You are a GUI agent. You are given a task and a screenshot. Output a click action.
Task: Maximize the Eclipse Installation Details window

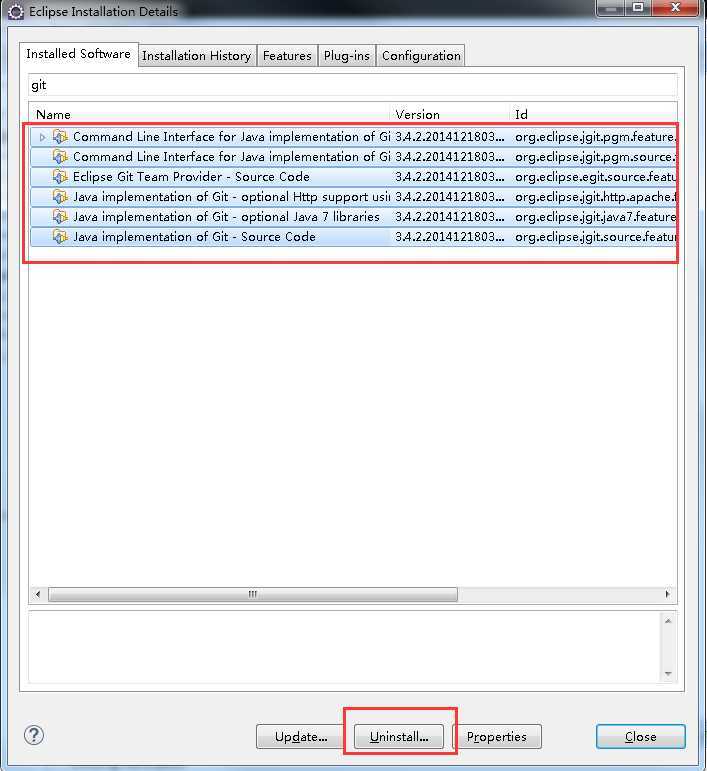pos(638,7)
